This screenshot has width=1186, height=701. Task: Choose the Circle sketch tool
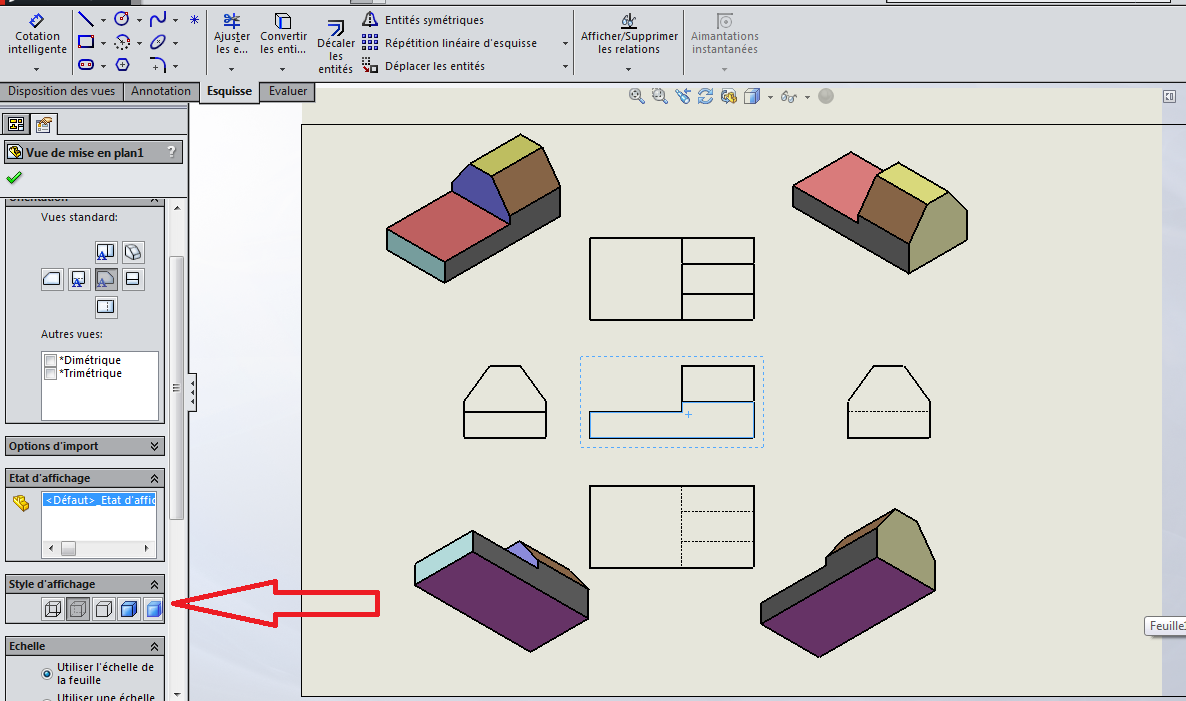point(122,20)
